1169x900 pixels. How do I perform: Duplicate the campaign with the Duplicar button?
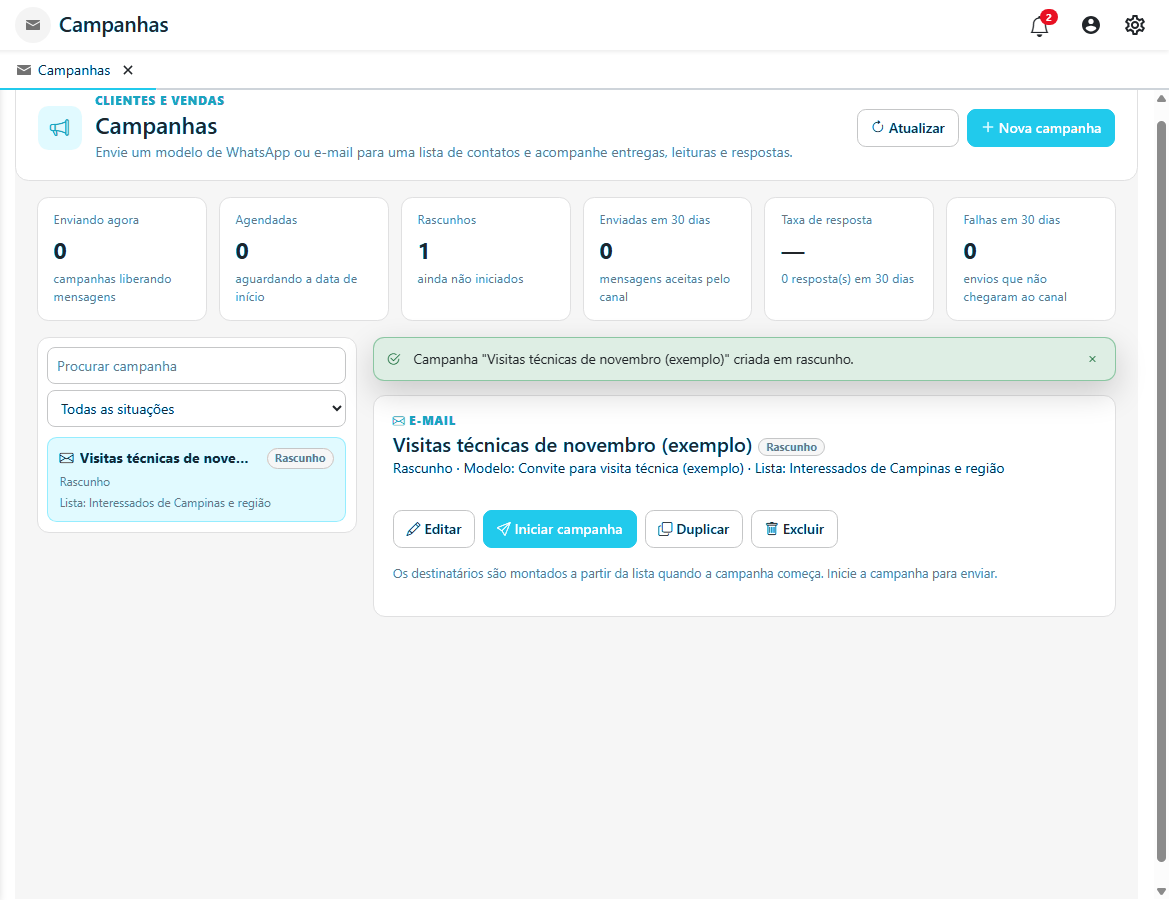[x=693, y=529]
